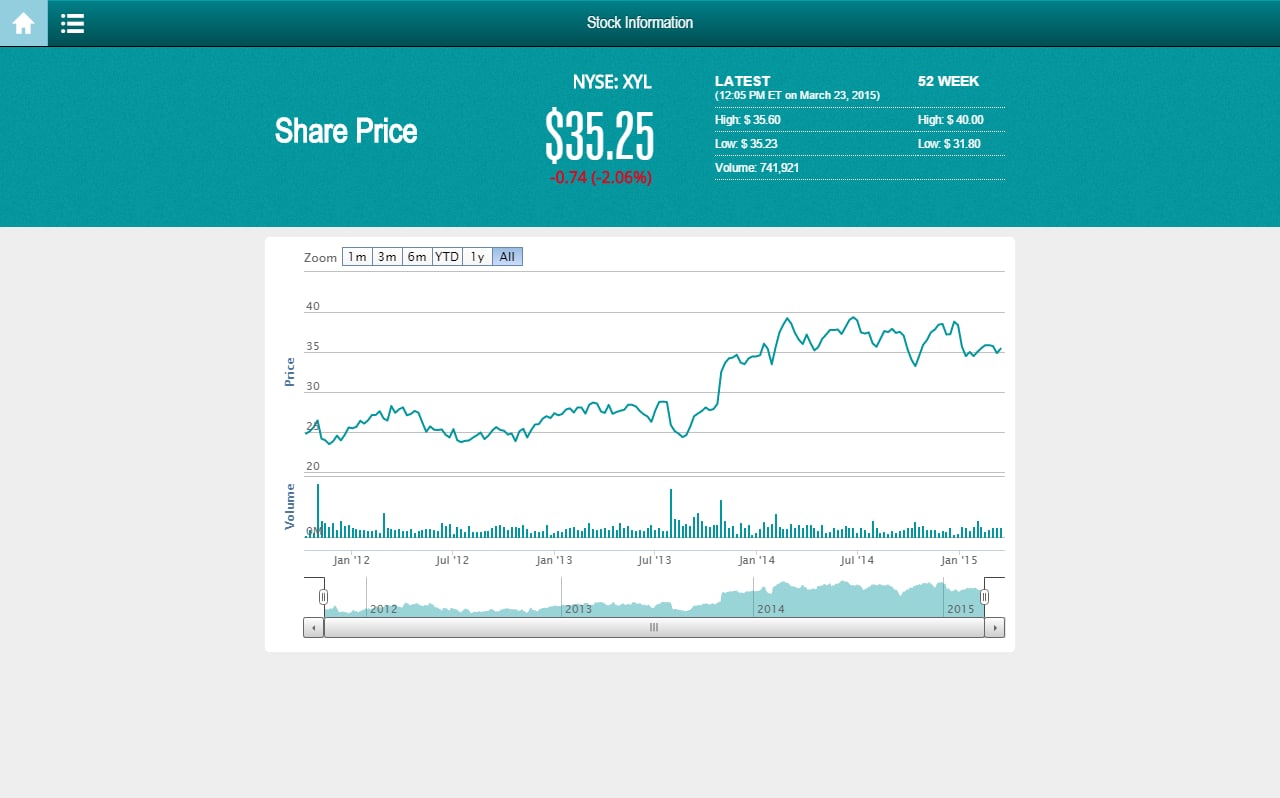The height and width of the screenshot is (798, 1280).
Task: Click the 30 price axis label
Action: [x=313, y=386]
